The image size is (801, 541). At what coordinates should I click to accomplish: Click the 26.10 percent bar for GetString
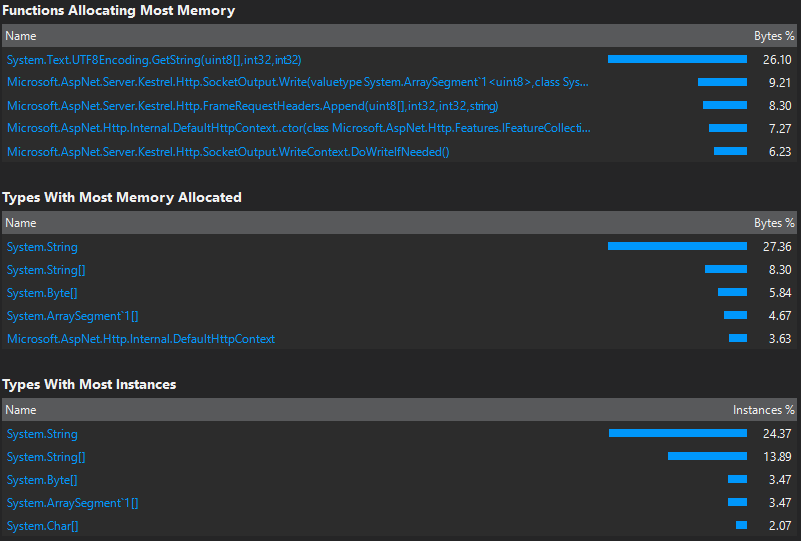(x=677, y=59)
